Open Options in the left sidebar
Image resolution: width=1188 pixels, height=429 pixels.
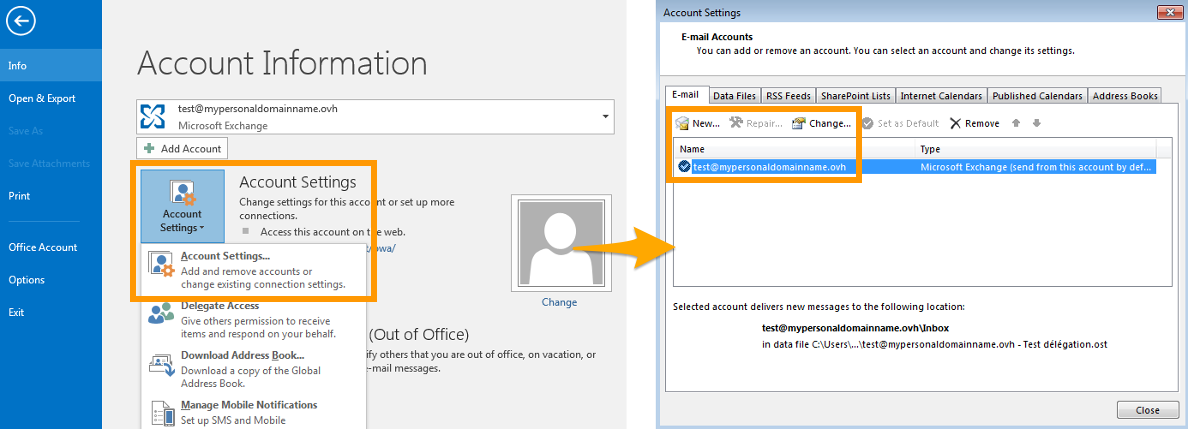[x=26, y=280]
